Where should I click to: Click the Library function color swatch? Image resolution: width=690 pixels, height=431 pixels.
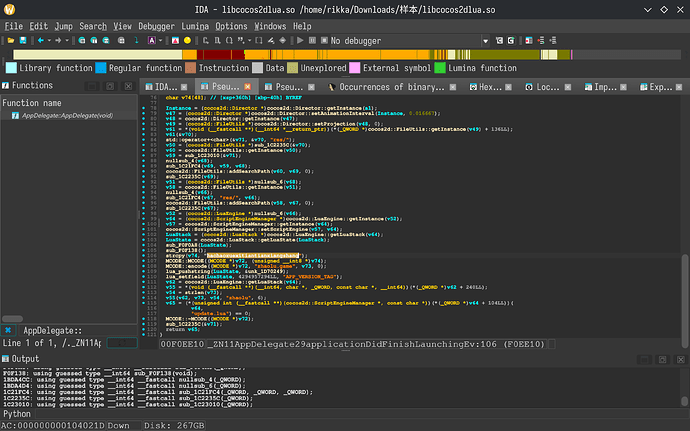pyautogui.click(x=11, y=68)
